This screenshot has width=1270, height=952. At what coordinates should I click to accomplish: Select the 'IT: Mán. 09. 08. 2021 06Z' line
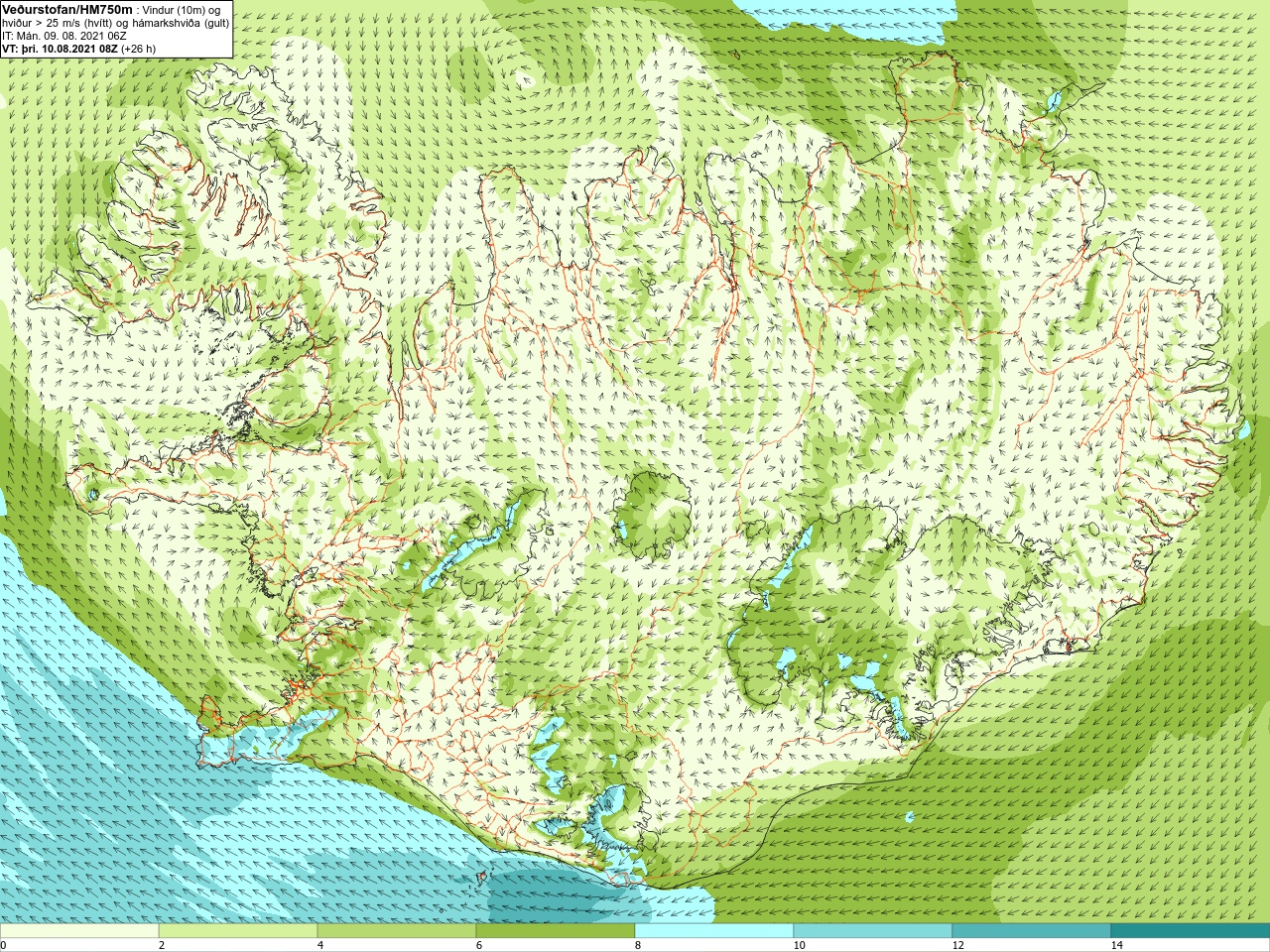(63, 36)
